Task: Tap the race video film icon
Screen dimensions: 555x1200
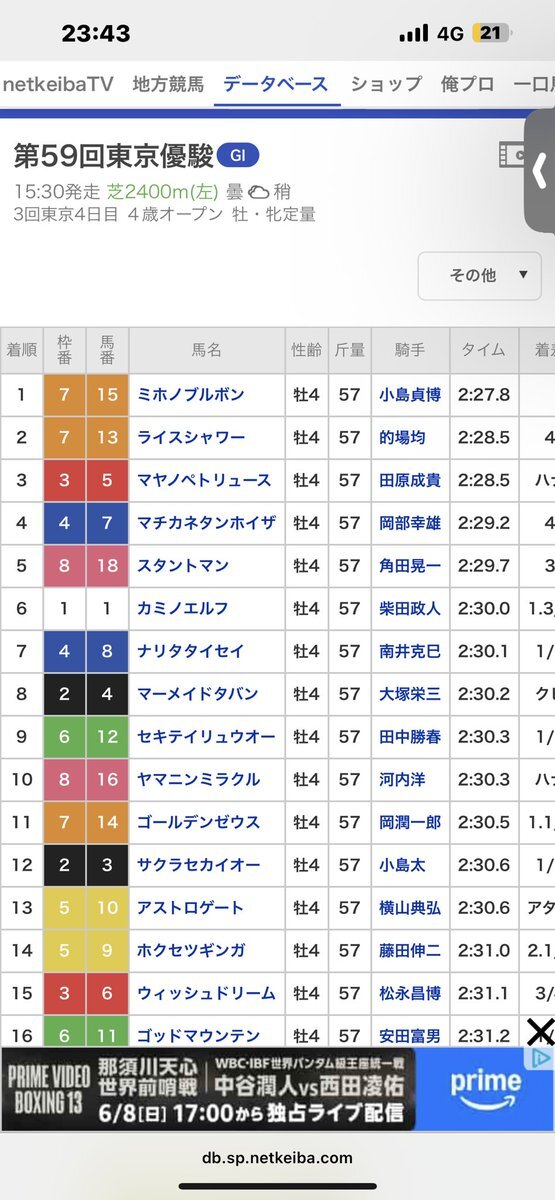Action: 512,156
